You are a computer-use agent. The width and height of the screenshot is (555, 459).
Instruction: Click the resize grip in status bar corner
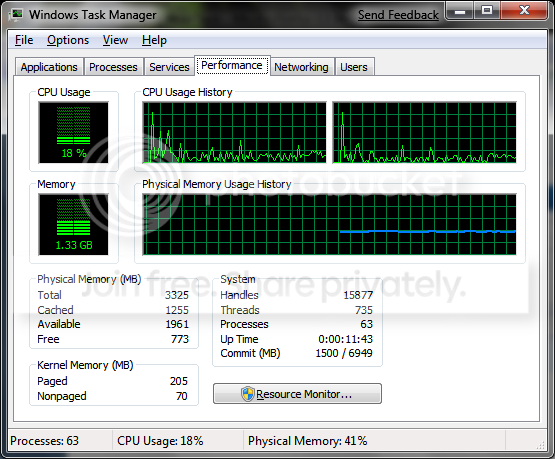tap(540, 445)
